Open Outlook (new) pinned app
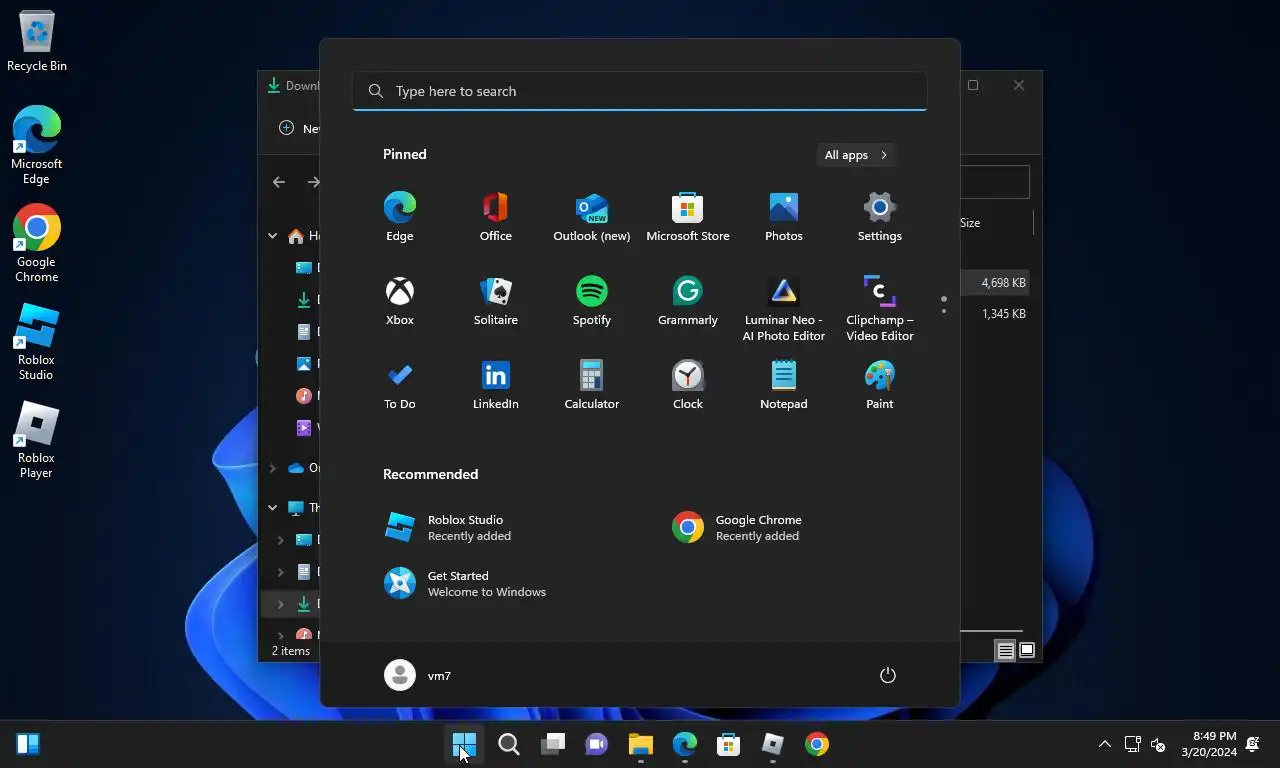The image size is (1280, 768). [591, 217]
